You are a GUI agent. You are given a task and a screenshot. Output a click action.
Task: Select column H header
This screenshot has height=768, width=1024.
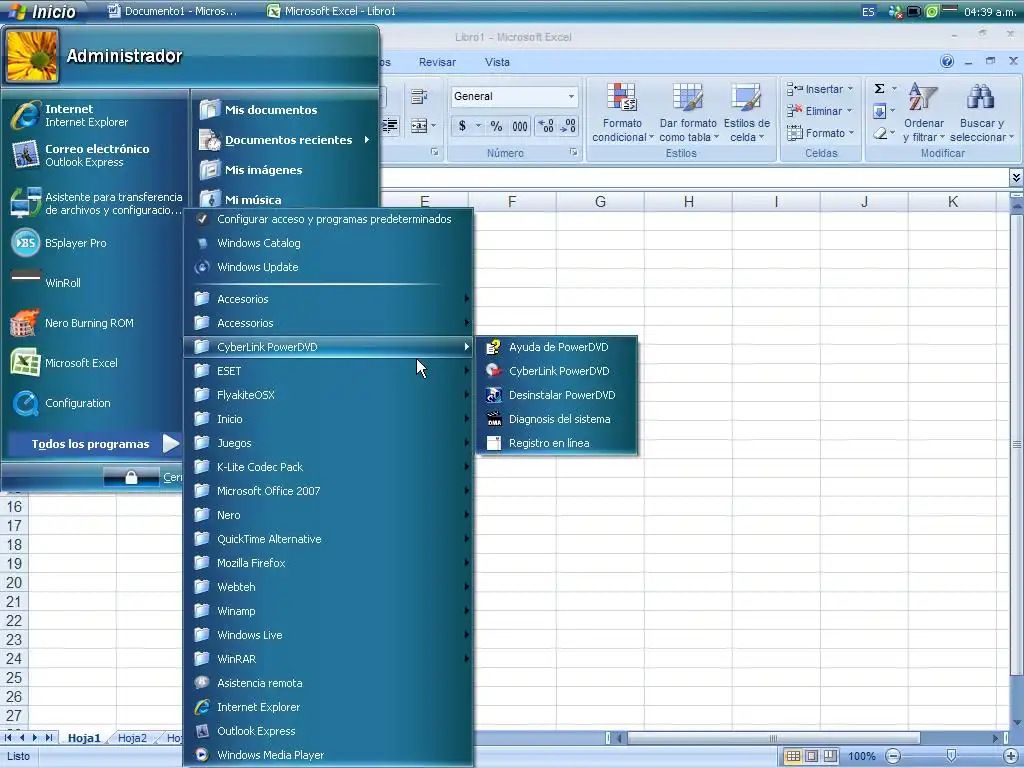pyautogui.click(x=688, y=202)
